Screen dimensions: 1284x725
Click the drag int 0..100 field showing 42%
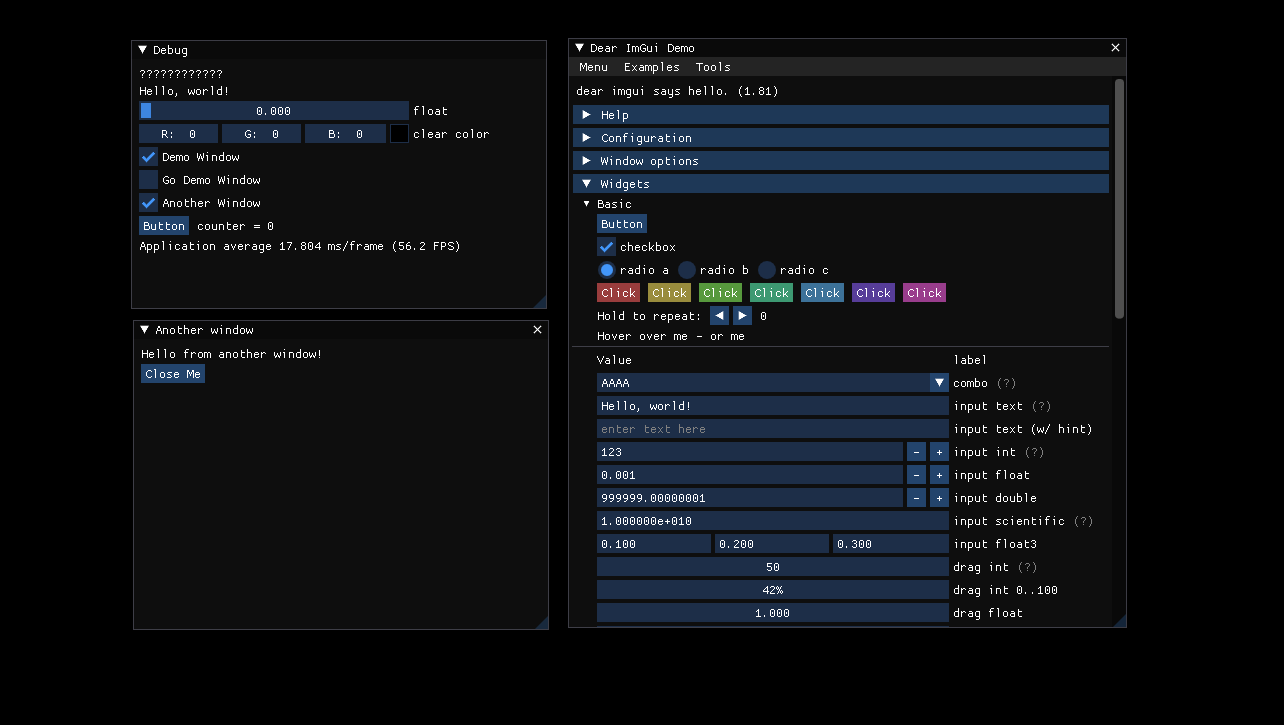(773, 590)
